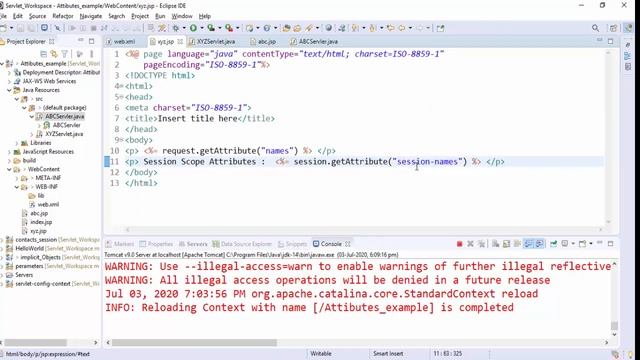
Task: Collapse All in Project Explorer
Action: tap(43, 53)
